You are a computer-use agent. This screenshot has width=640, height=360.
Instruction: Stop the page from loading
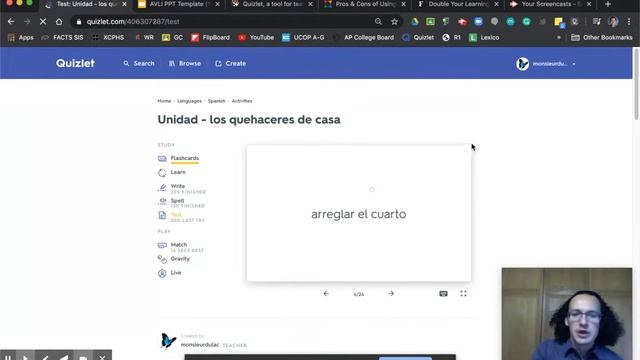coord(43,22)
